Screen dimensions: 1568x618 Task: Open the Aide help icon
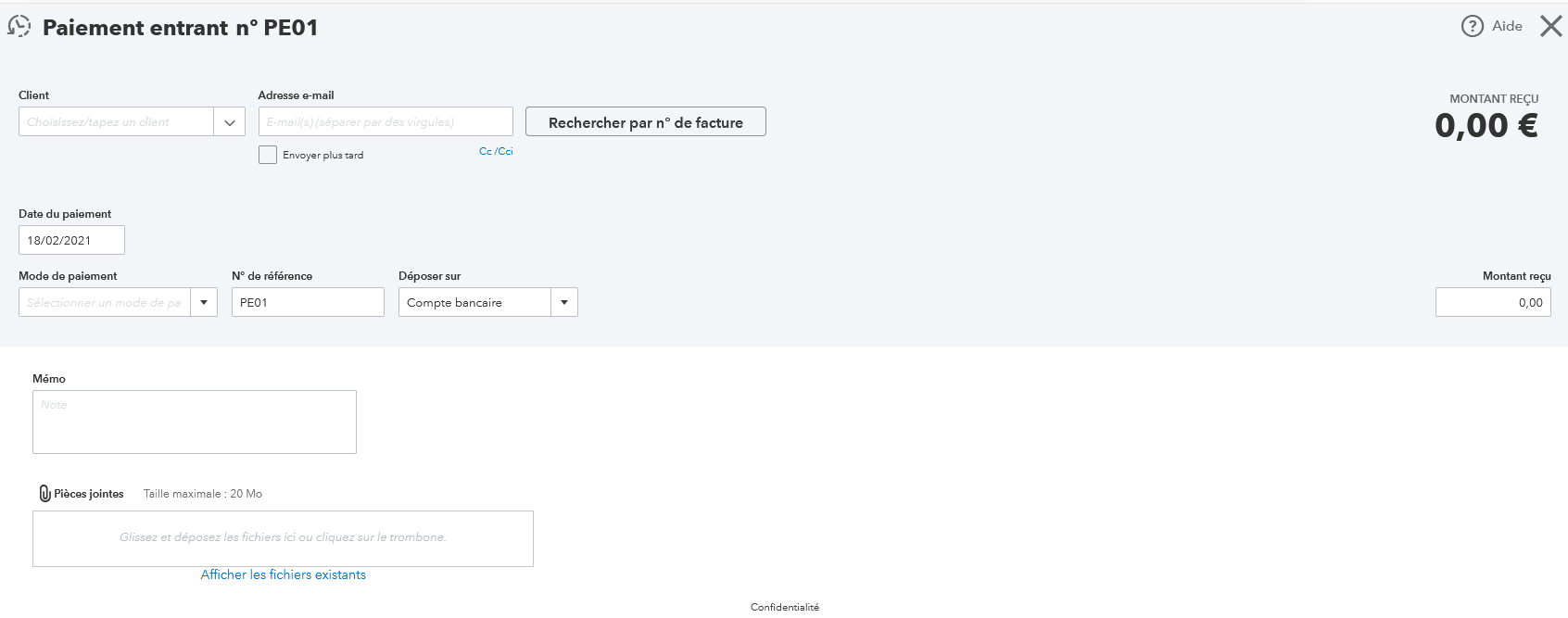tap(1472, 26)
